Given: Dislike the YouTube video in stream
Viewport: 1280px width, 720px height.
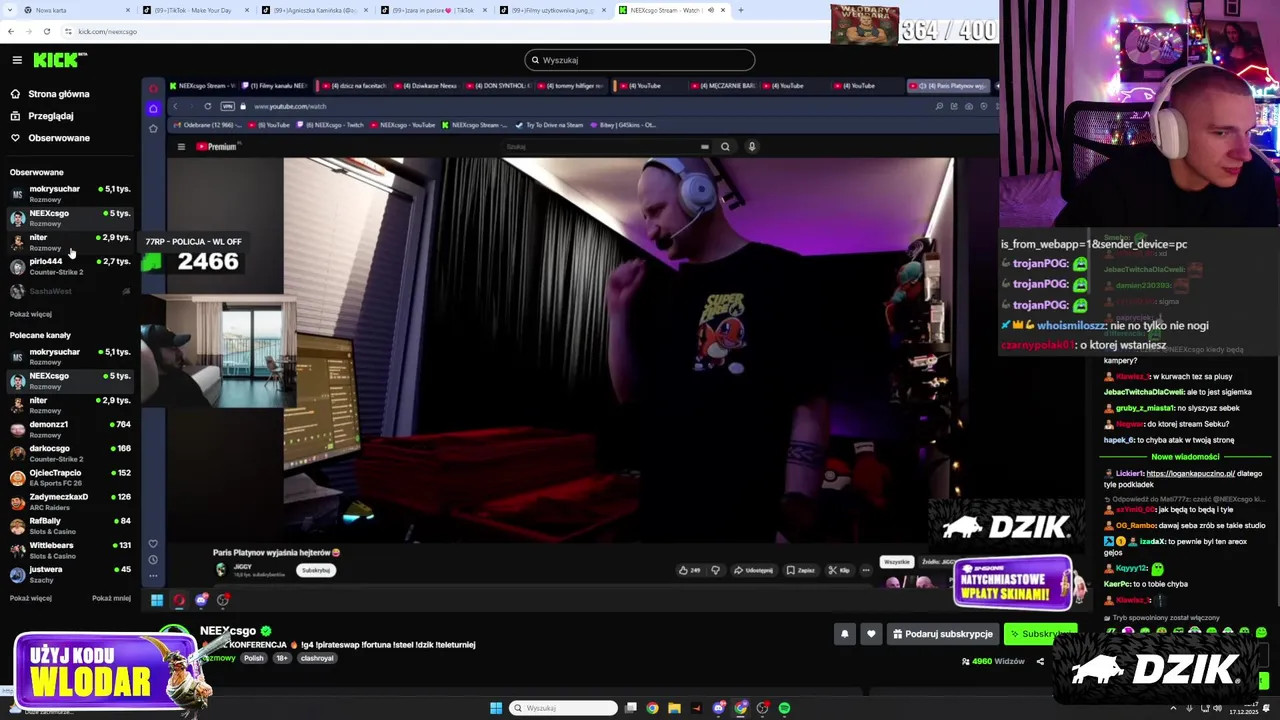Looking at the screenshot, I should coord(715,570).
